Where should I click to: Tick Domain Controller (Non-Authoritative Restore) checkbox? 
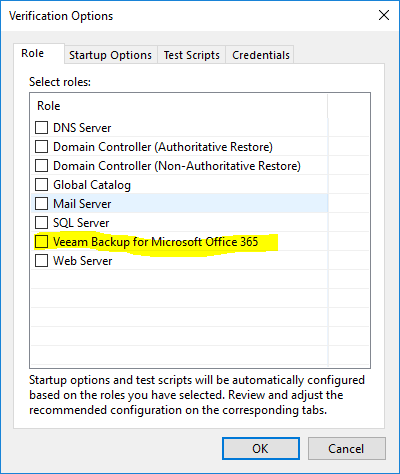tap(41, 165)
